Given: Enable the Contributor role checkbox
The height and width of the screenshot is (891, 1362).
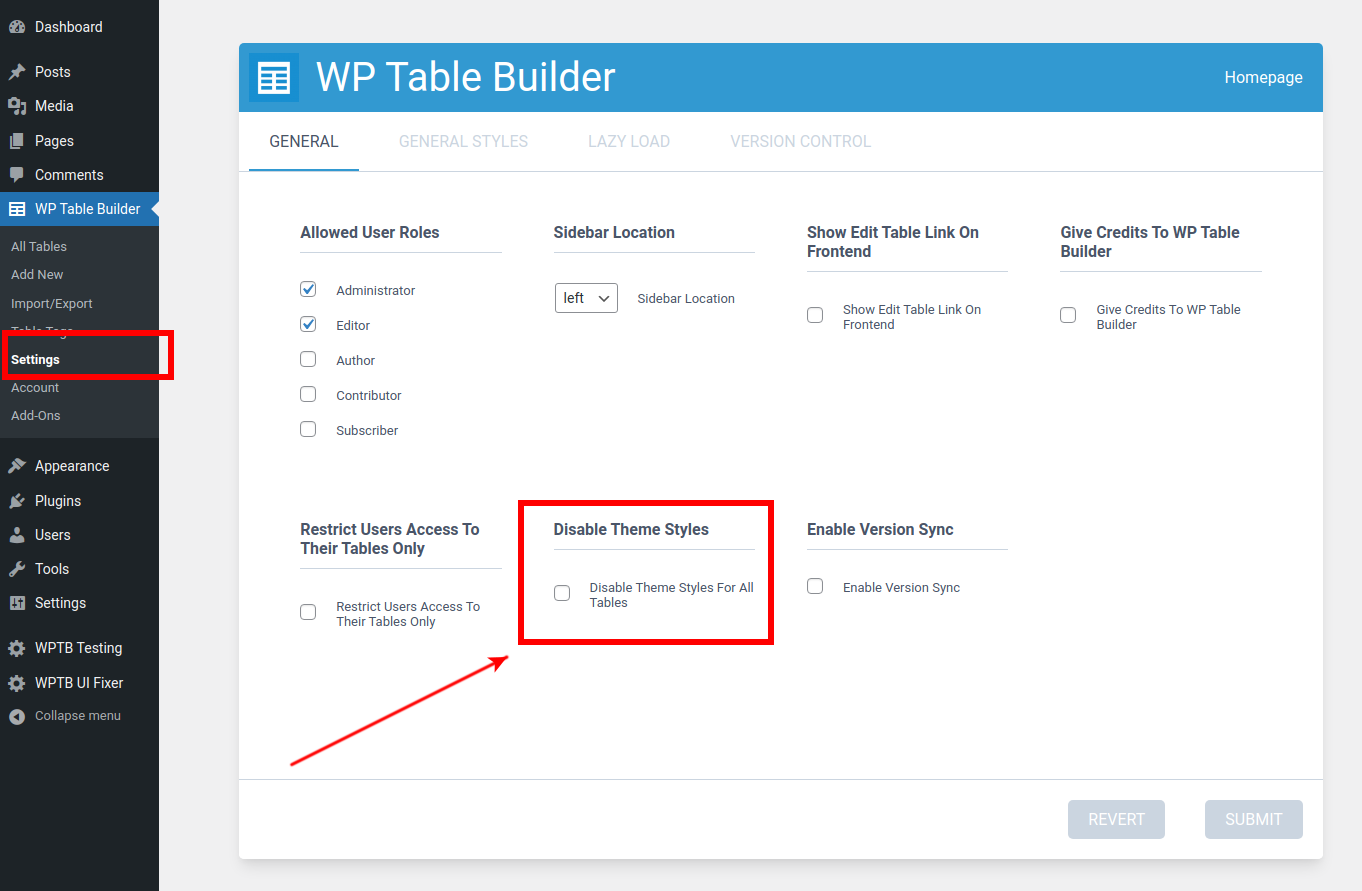Looking at the screenshot, I should click(308, 394).
